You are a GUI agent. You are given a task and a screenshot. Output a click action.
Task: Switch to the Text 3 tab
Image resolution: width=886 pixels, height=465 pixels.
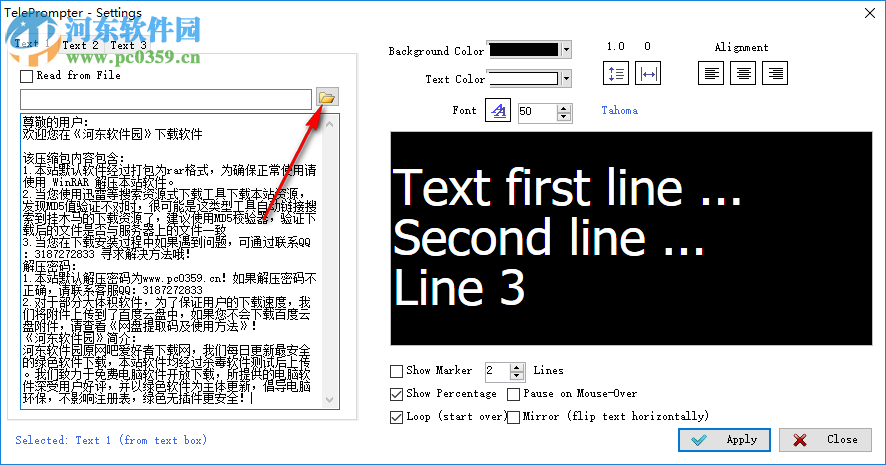(128, 45)
